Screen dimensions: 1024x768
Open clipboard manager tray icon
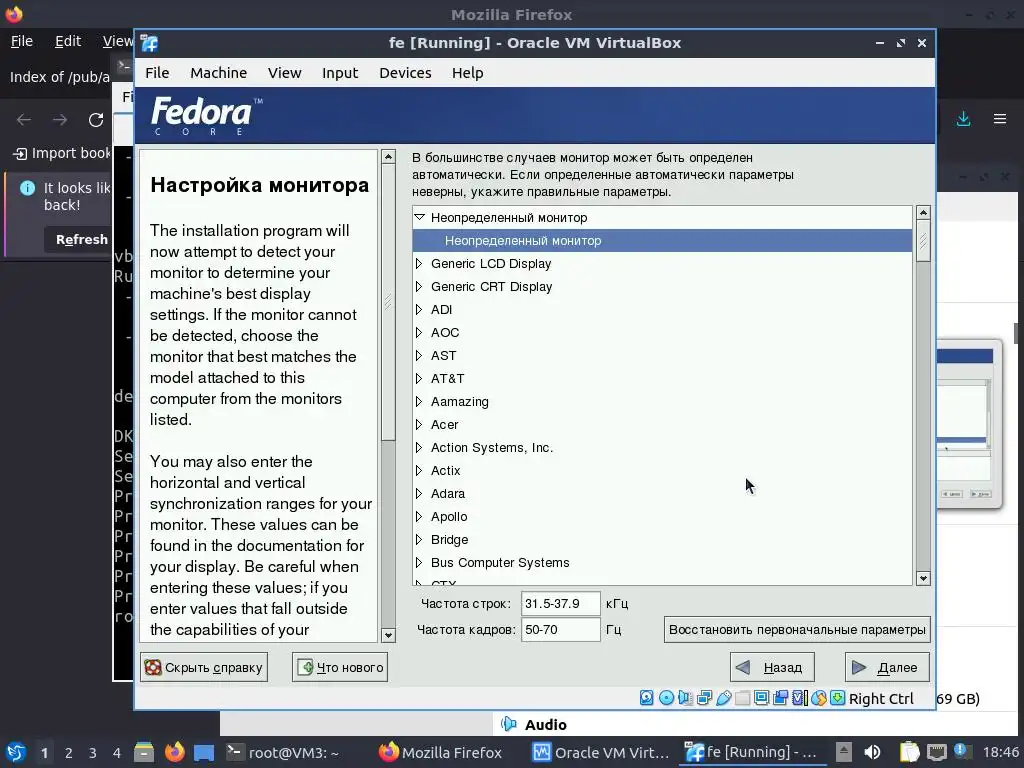point(909,752)
